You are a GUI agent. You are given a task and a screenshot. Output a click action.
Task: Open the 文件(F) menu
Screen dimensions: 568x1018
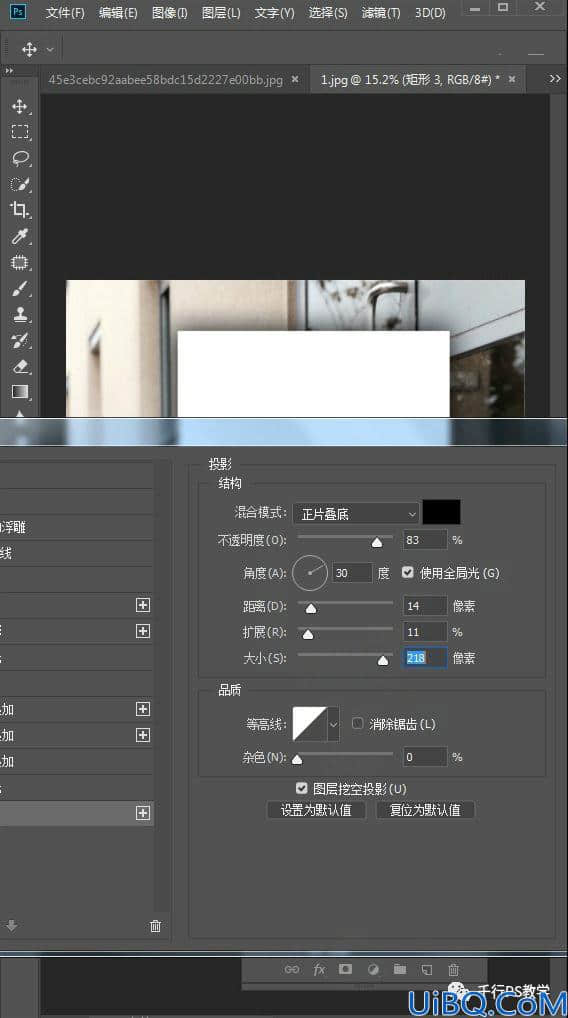click(65, 12)
